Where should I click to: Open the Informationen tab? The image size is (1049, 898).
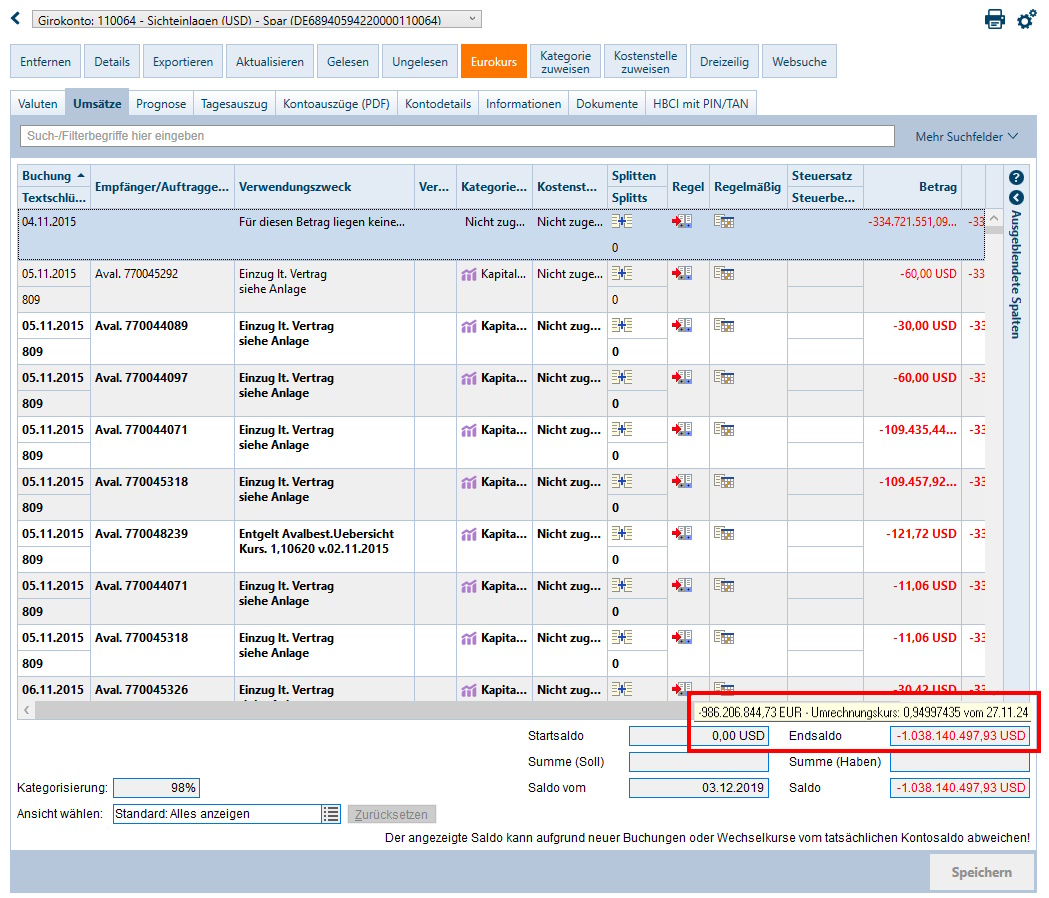click(523, 104)
